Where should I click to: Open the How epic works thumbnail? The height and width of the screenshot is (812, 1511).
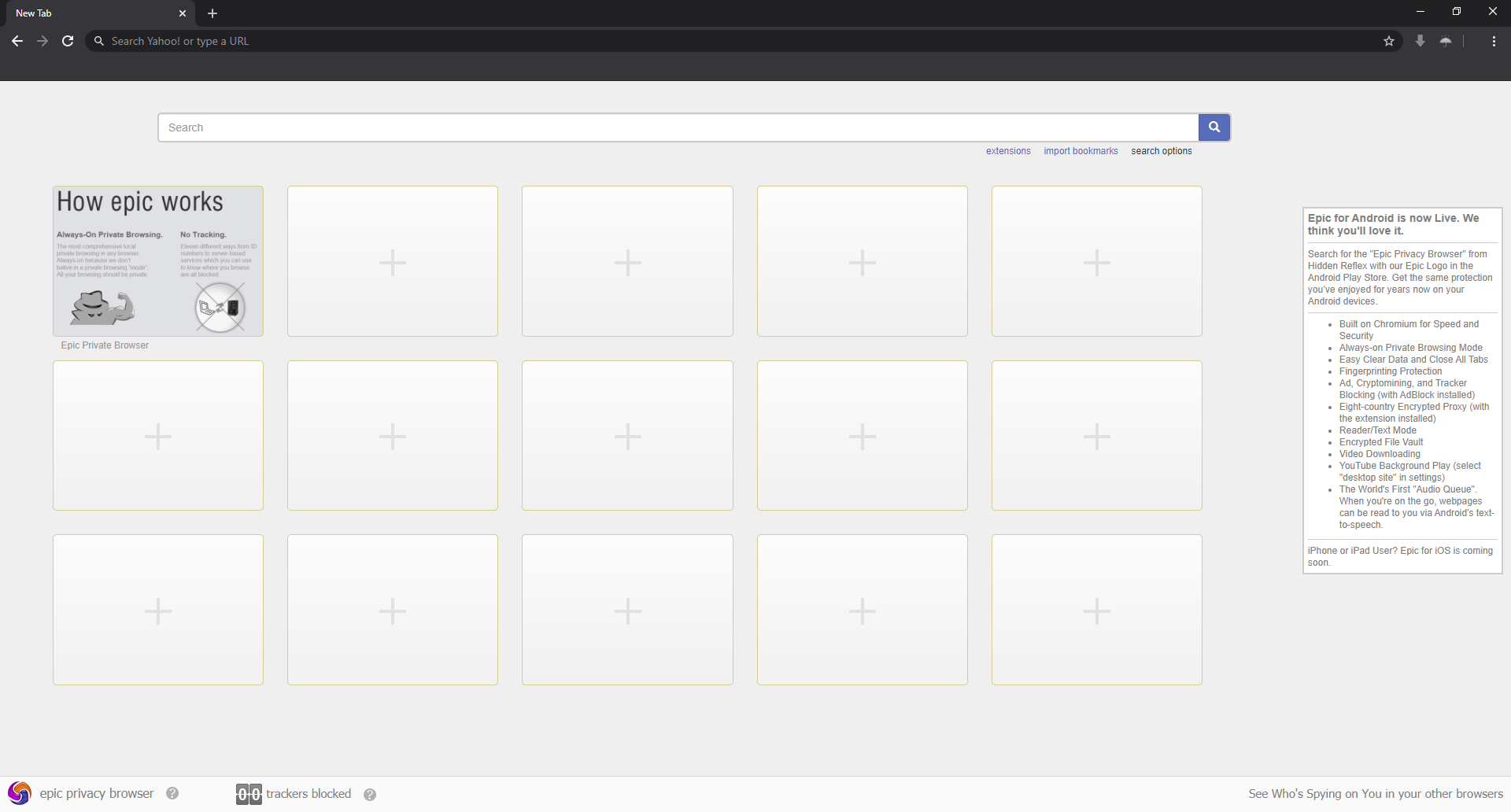pyautogui.click(x=158, y=261)
